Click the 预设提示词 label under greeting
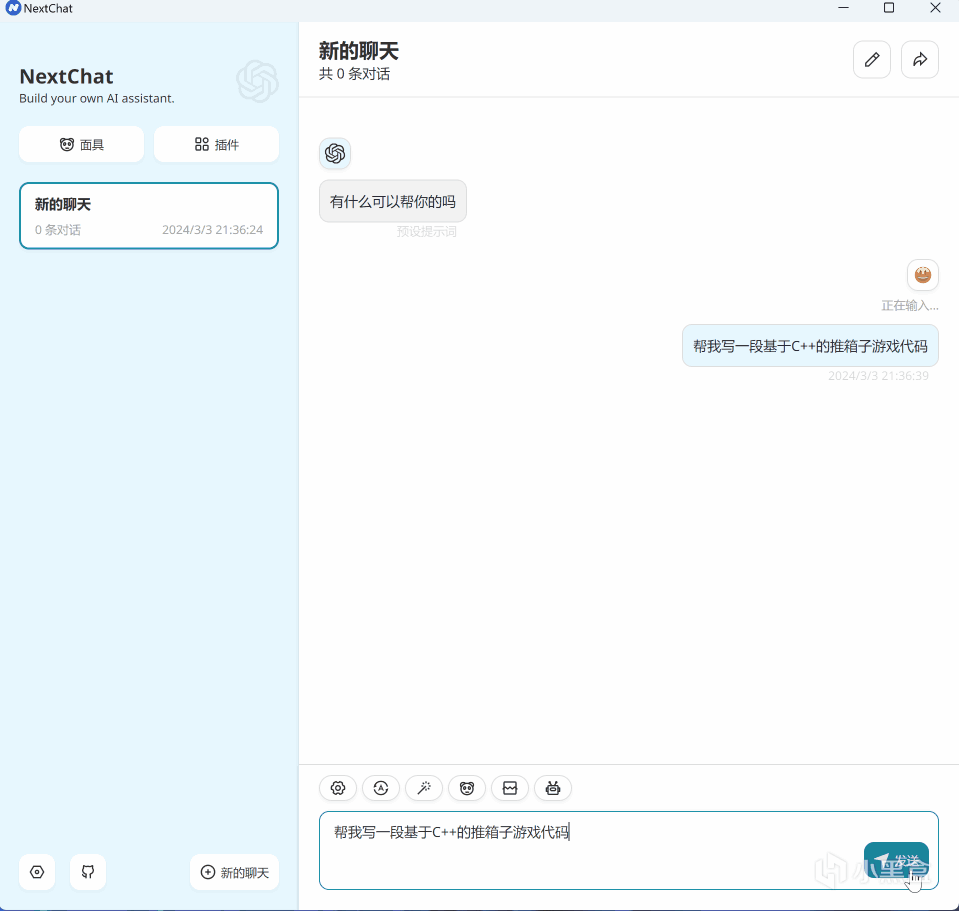The width and height of the screenshot is (959, 911). [x=426, y=232]
